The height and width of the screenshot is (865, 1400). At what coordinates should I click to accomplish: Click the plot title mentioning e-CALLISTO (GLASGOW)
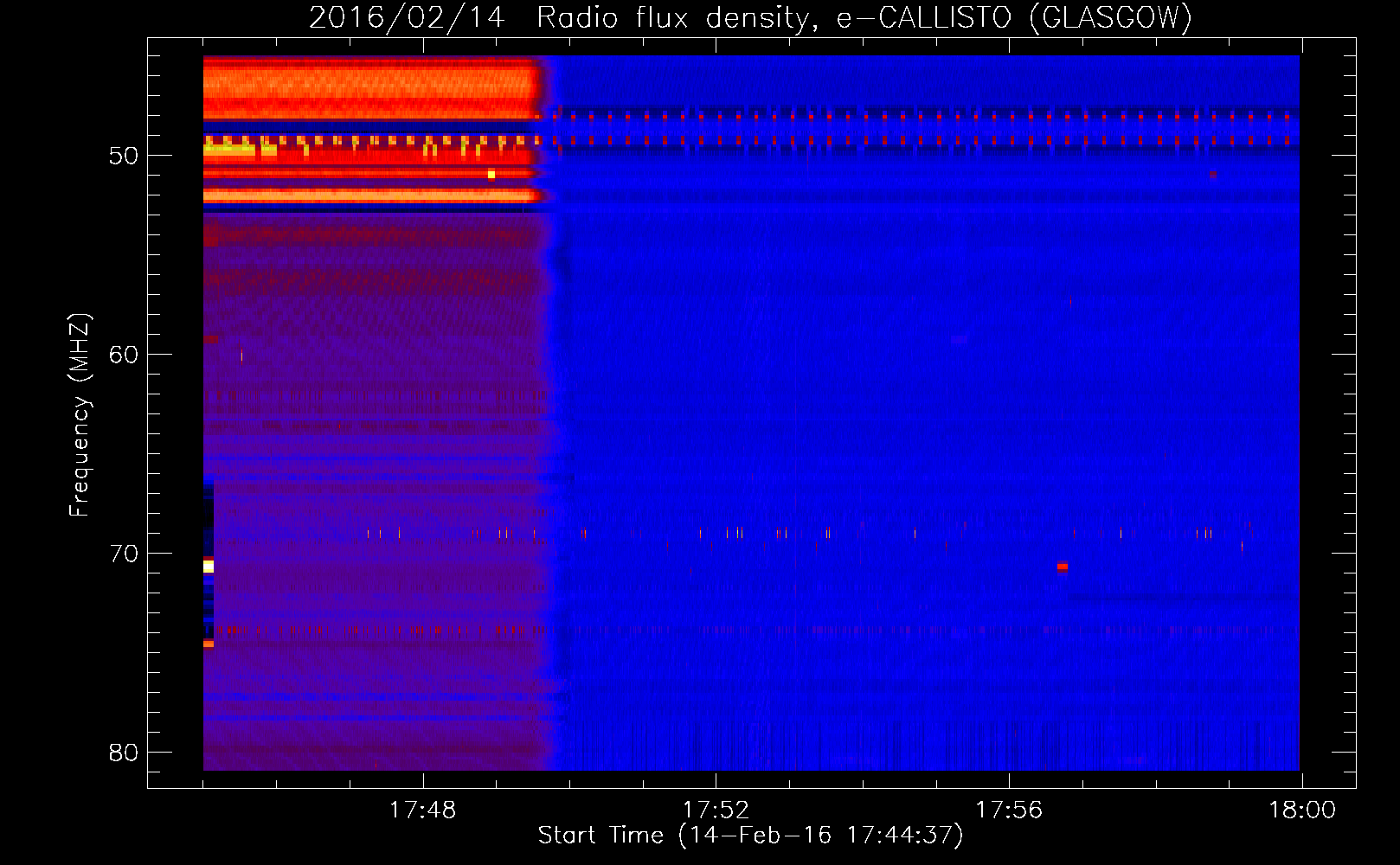750,17
